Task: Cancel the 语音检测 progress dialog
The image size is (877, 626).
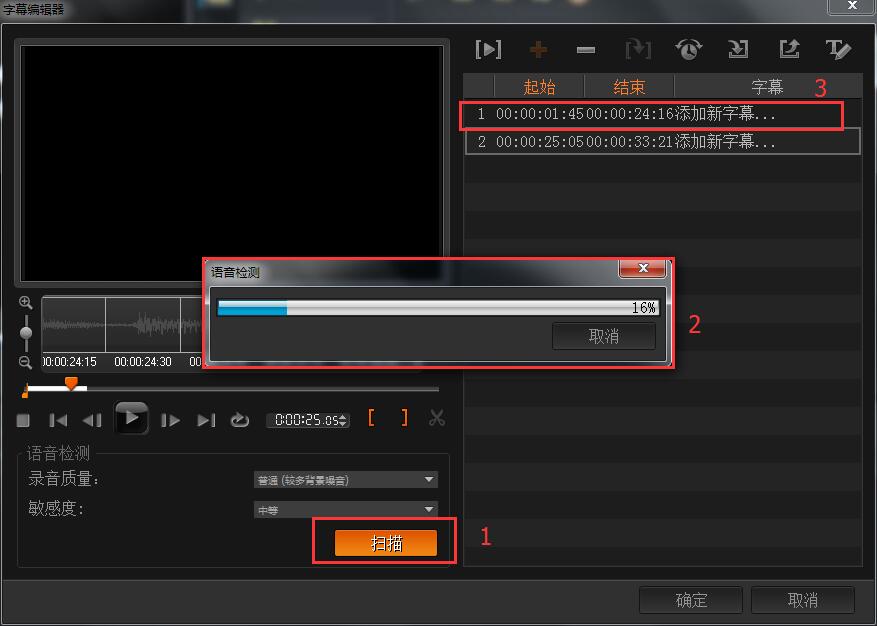Action: coord(603,336)
